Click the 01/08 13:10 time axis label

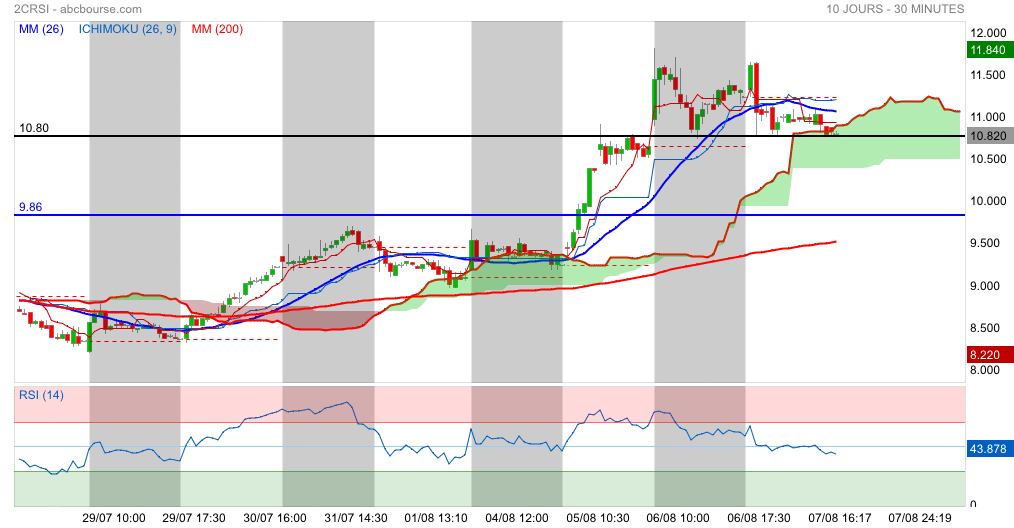436,518
